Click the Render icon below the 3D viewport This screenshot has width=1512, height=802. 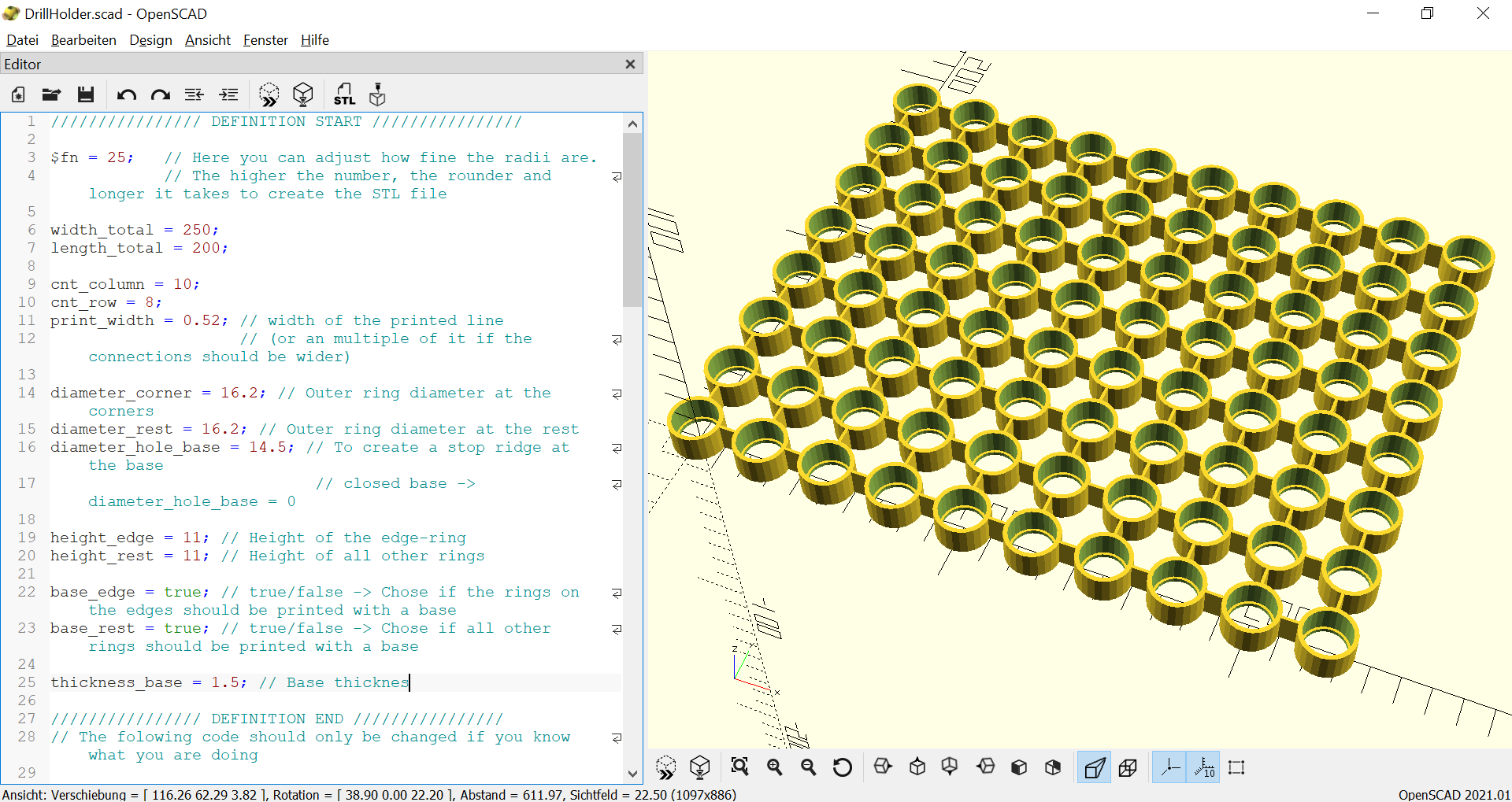click(x=700, y=767)
